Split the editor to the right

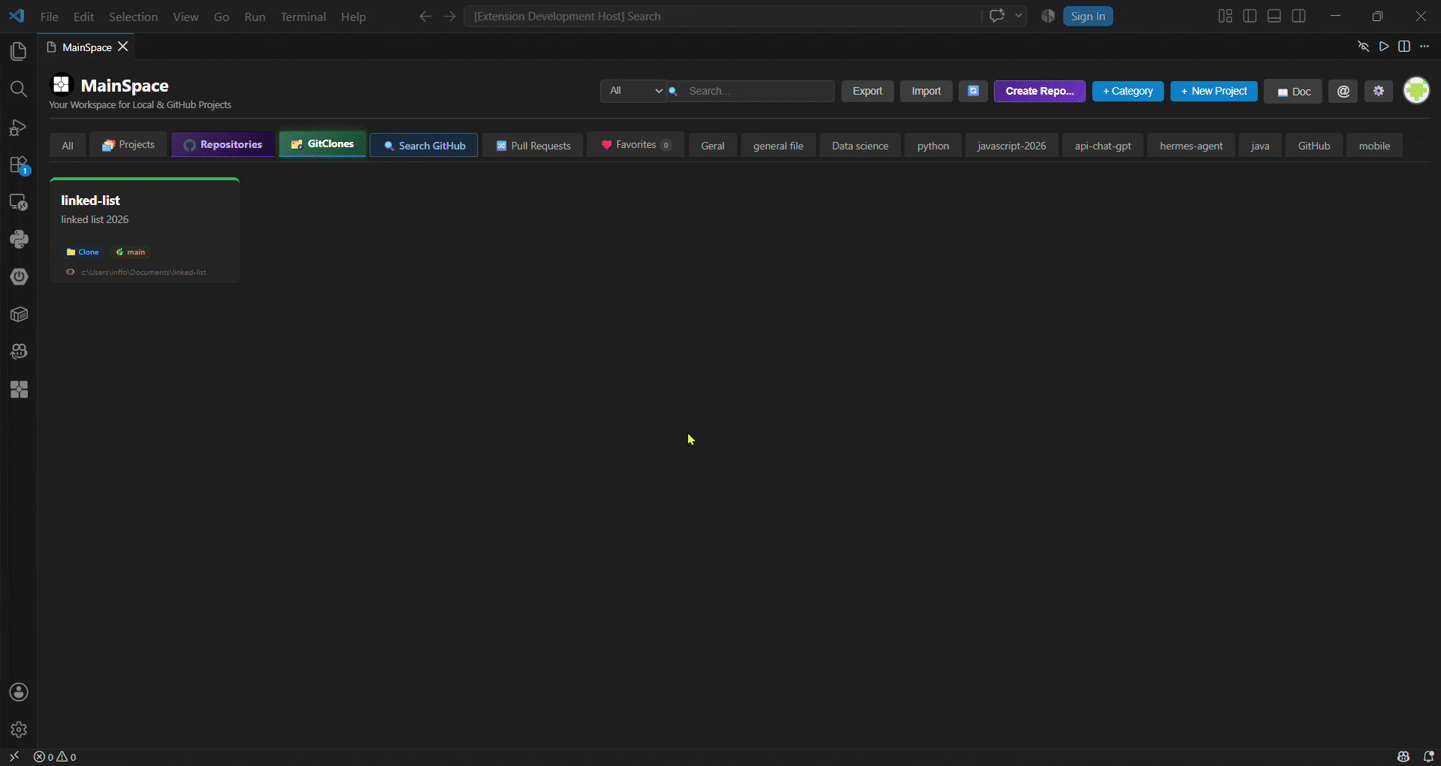1404,47
